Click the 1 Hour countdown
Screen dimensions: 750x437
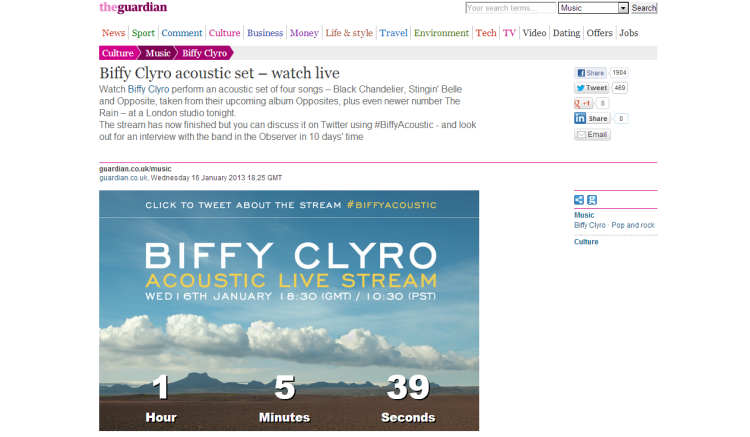pos(161,398)
